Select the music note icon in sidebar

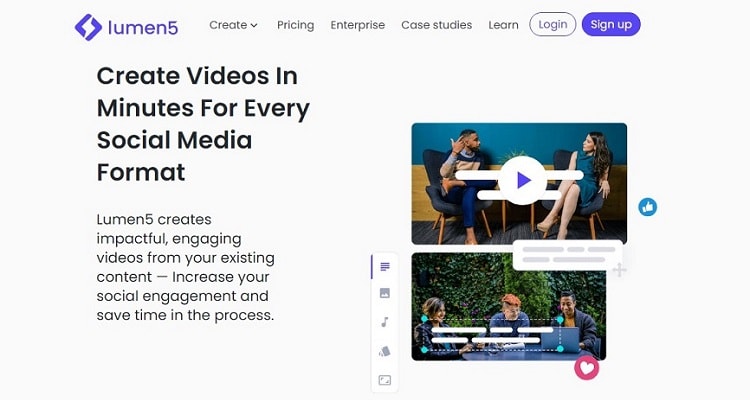click(x=385, y=322)
